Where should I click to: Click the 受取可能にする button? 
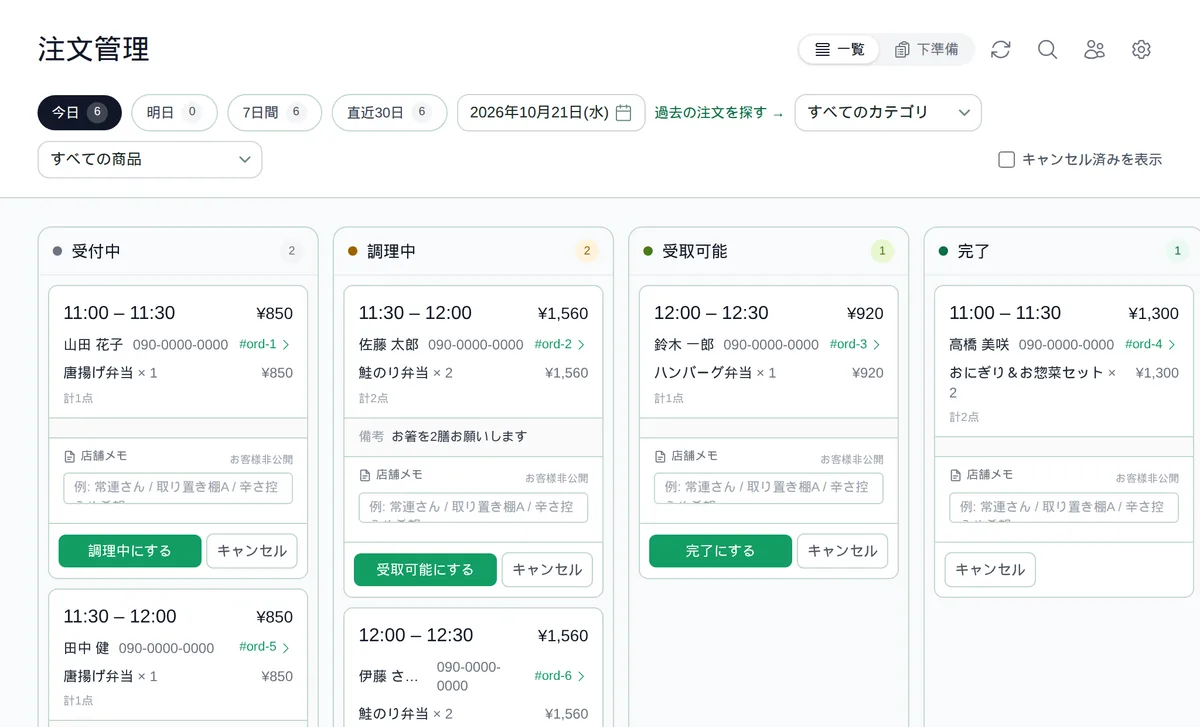coord(425,570)
